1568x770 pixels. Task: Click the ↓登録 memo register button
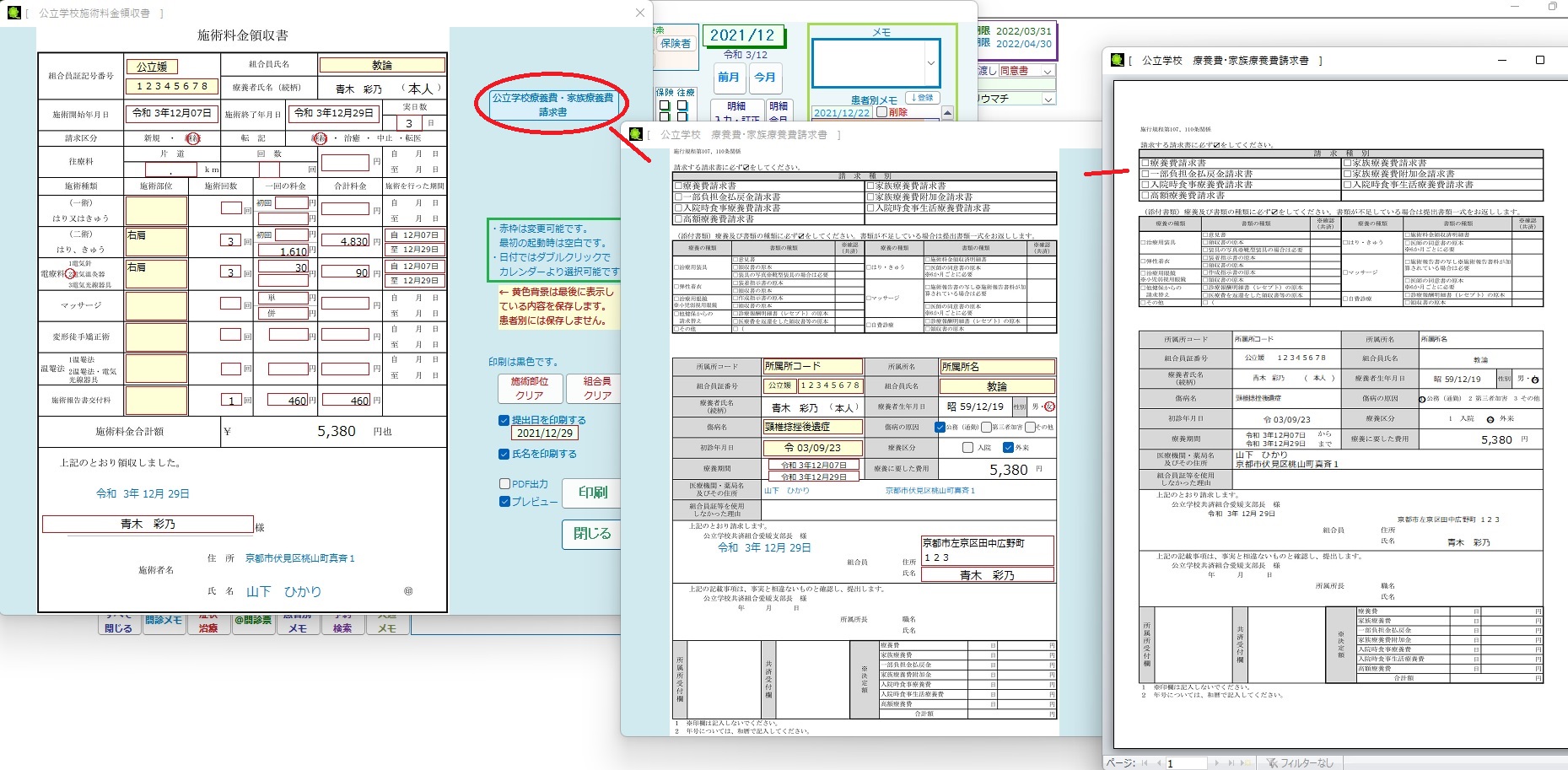(923, 98)
